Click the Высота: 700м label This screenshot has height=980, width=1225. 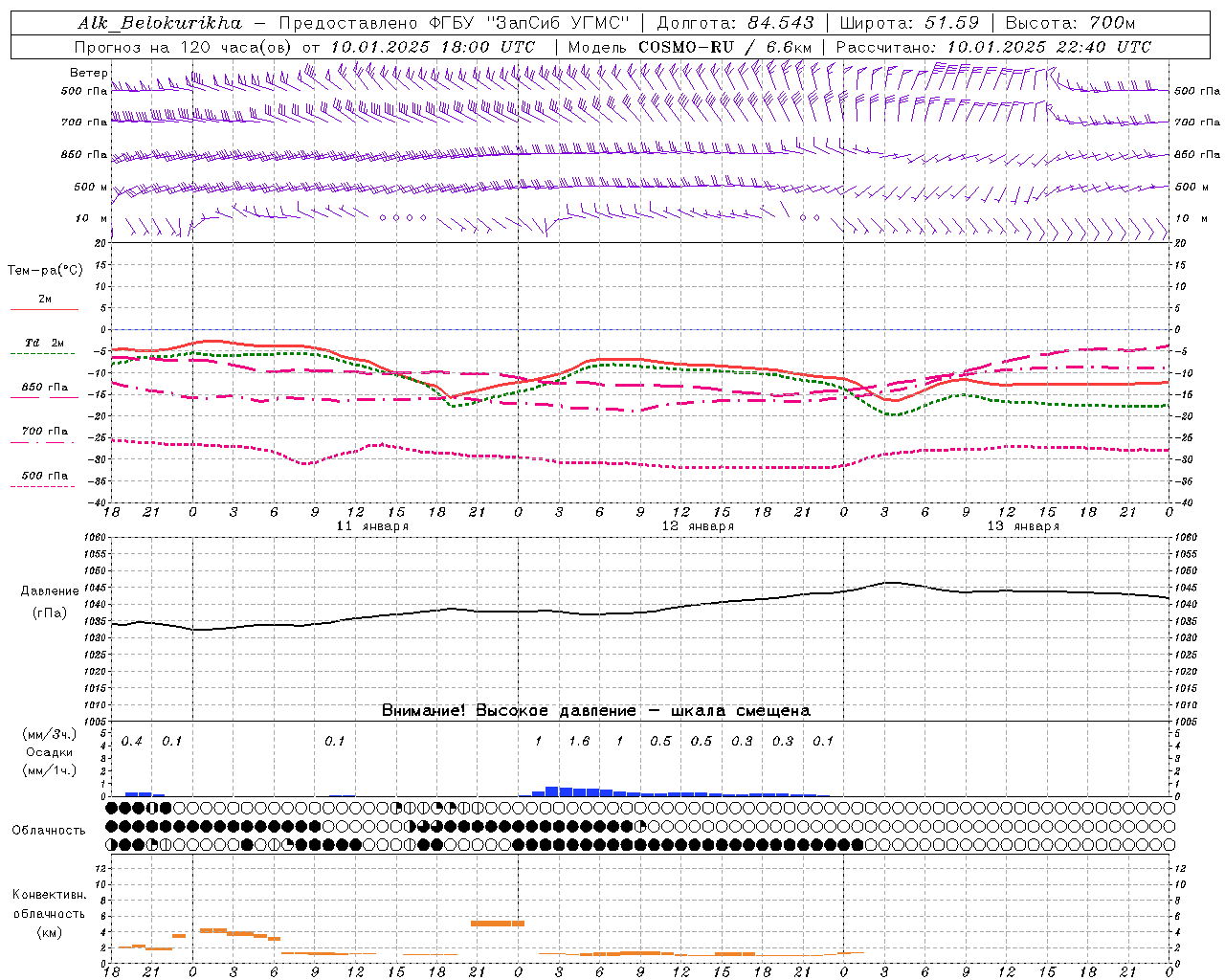(1070, 23)
